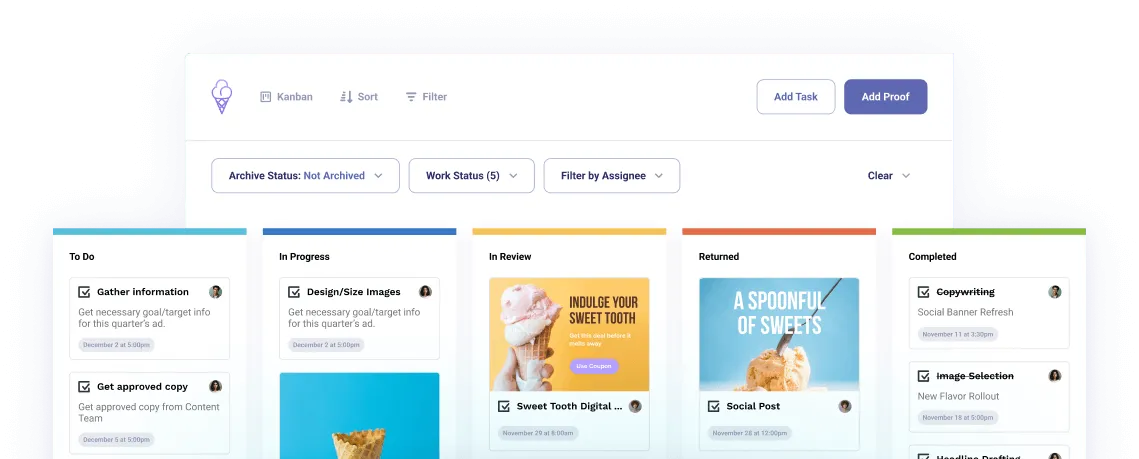The image size is (1139, 459).
Task: Open assignee avatar on Image Selection card
Action: pyautogui.click(x=1055, y=375)
